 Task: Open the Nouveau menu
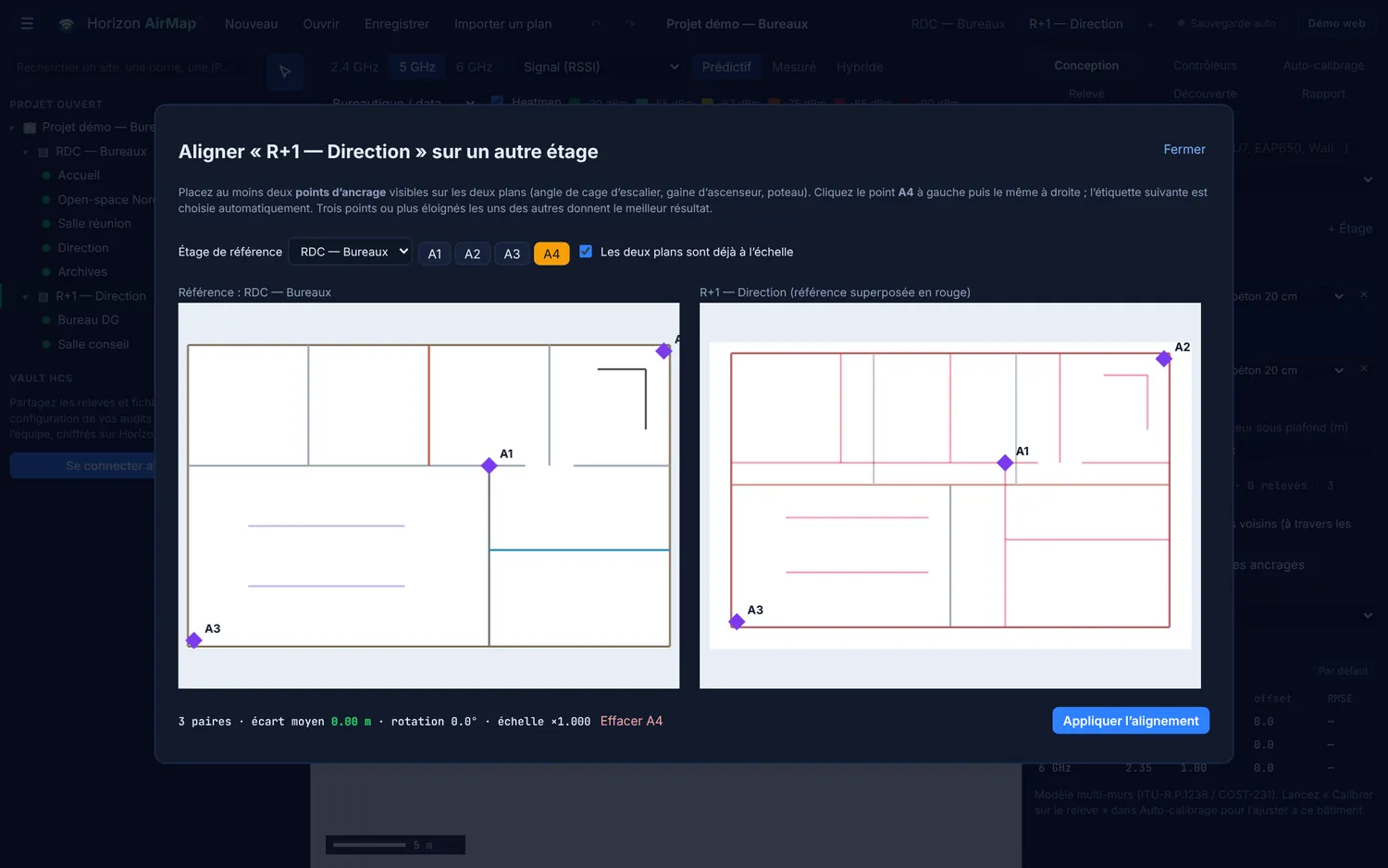(x=251, y=23)
